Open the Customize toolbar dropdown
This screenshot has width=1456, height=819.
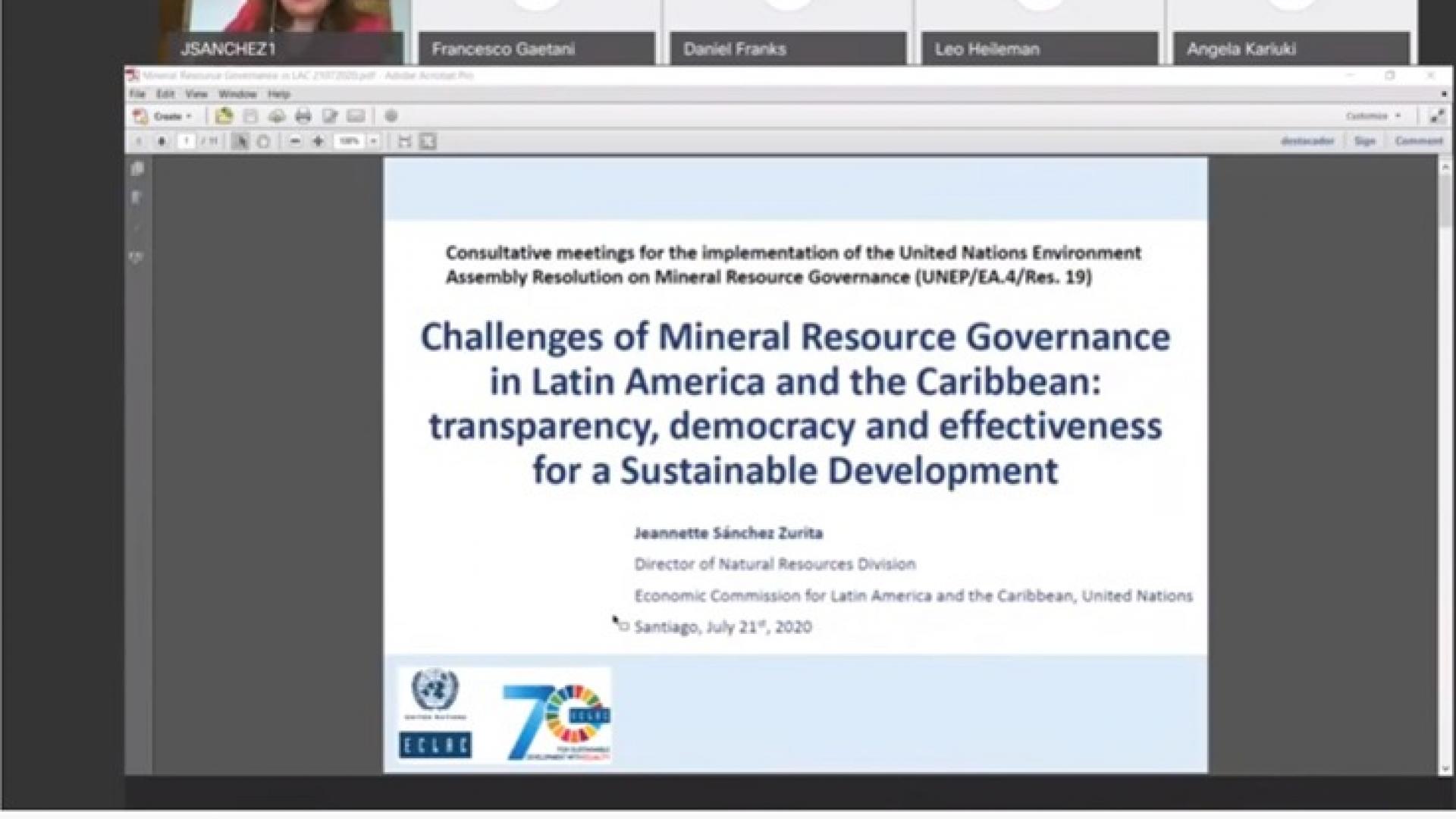1373,116
